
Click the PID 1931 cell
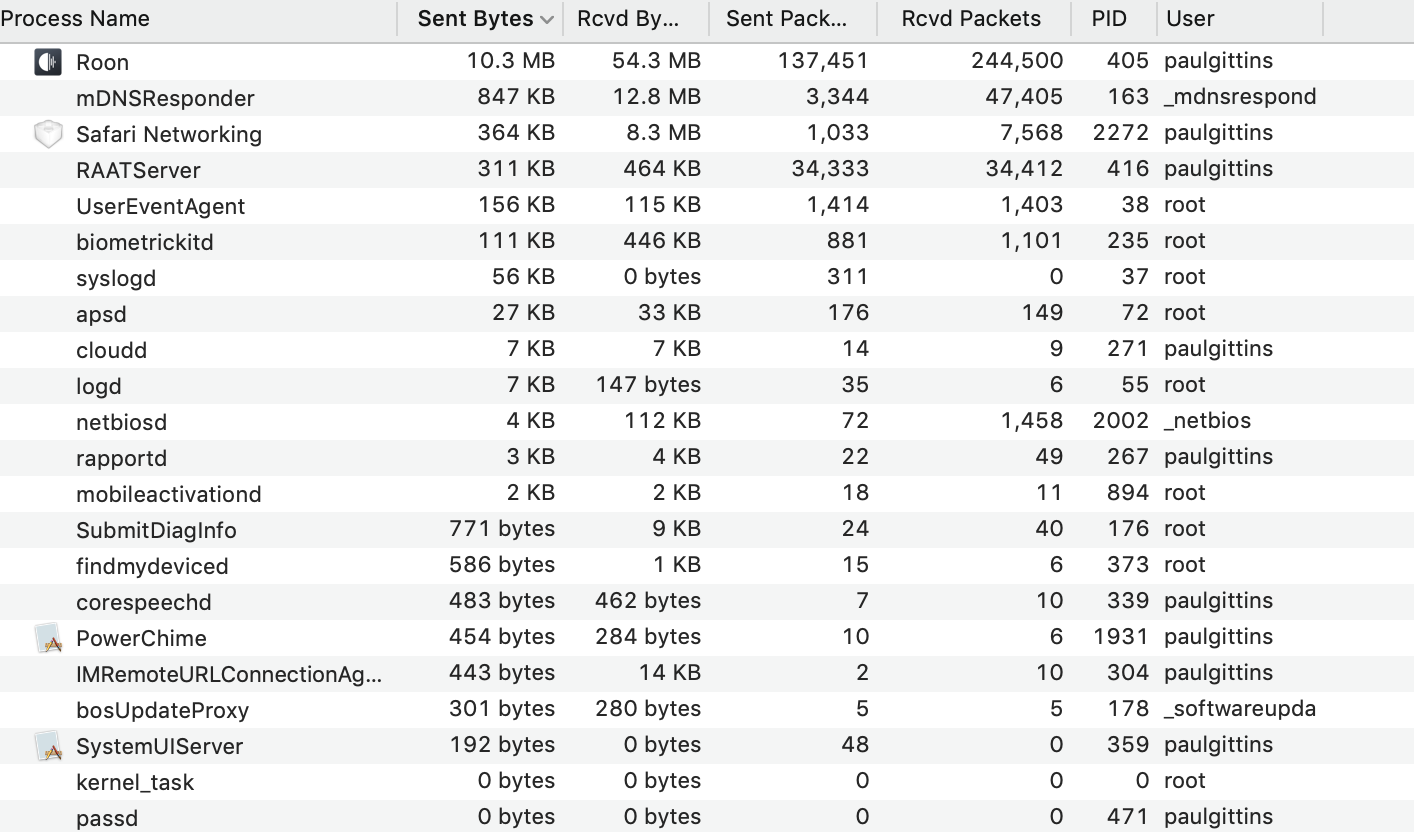1121,636
